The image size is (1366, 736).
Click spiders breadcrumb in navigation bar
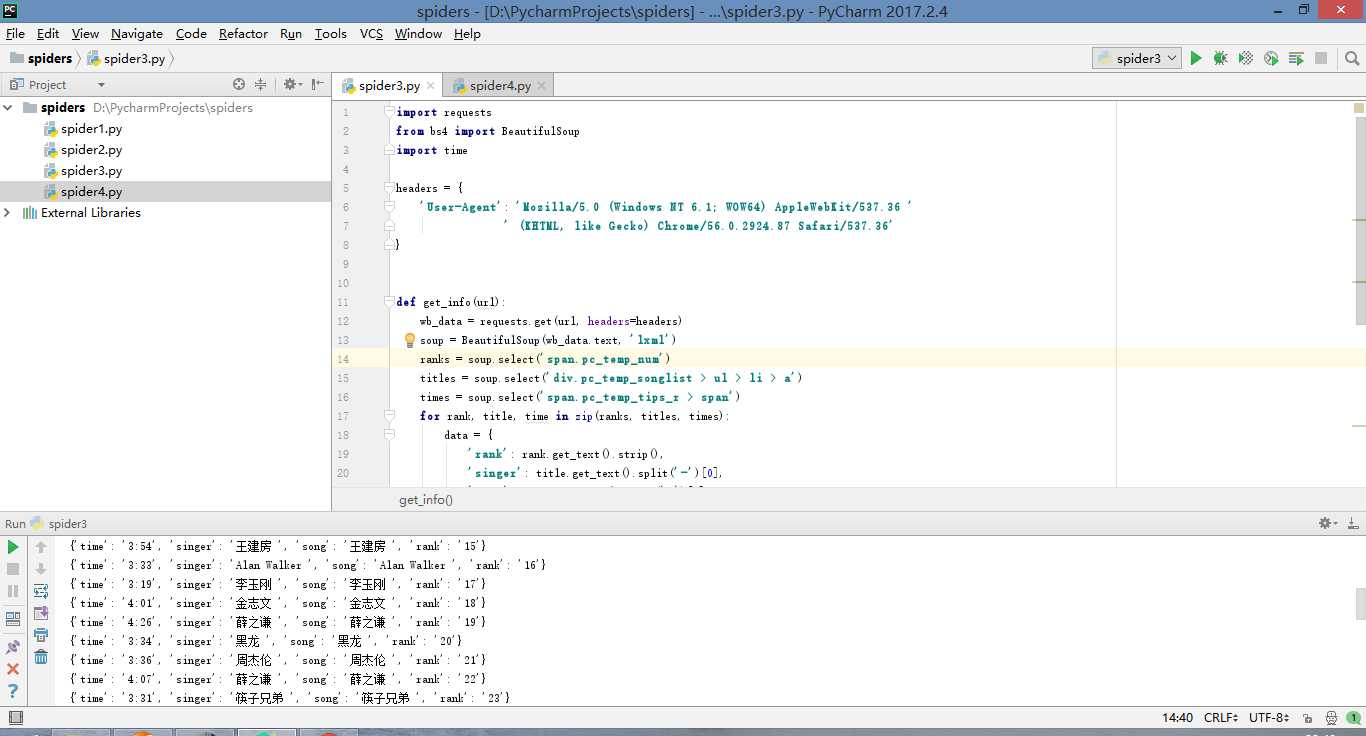click(x=41, y=59)
